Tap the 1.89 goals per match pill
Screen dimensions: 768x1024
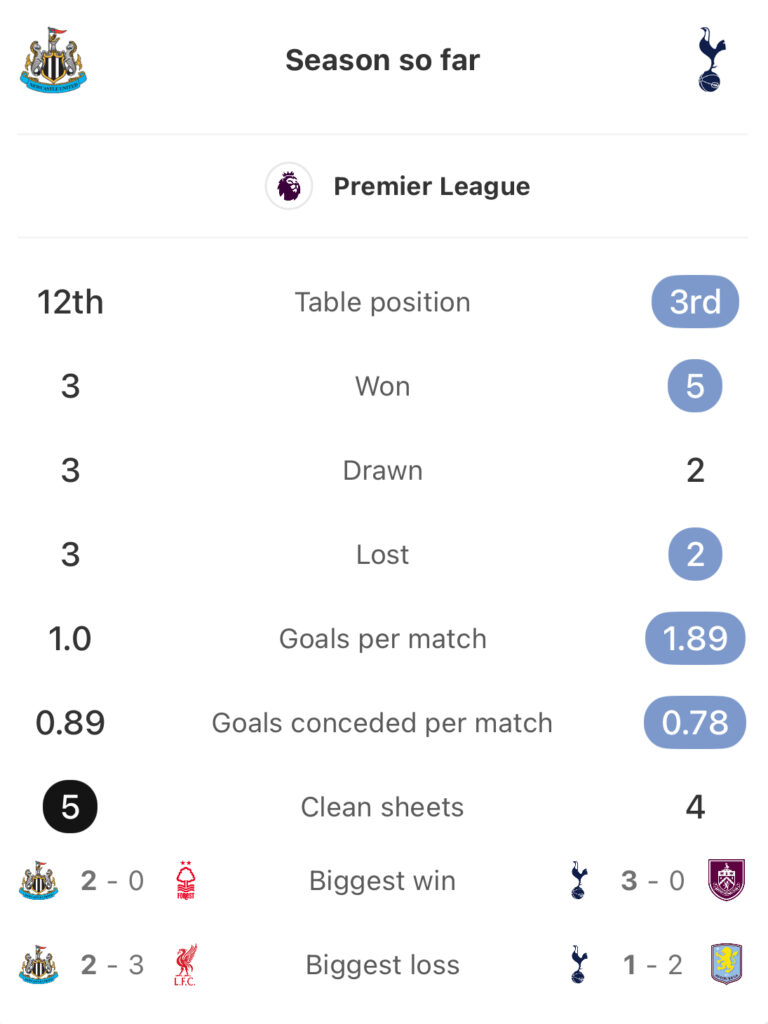(x=695, y=638)
